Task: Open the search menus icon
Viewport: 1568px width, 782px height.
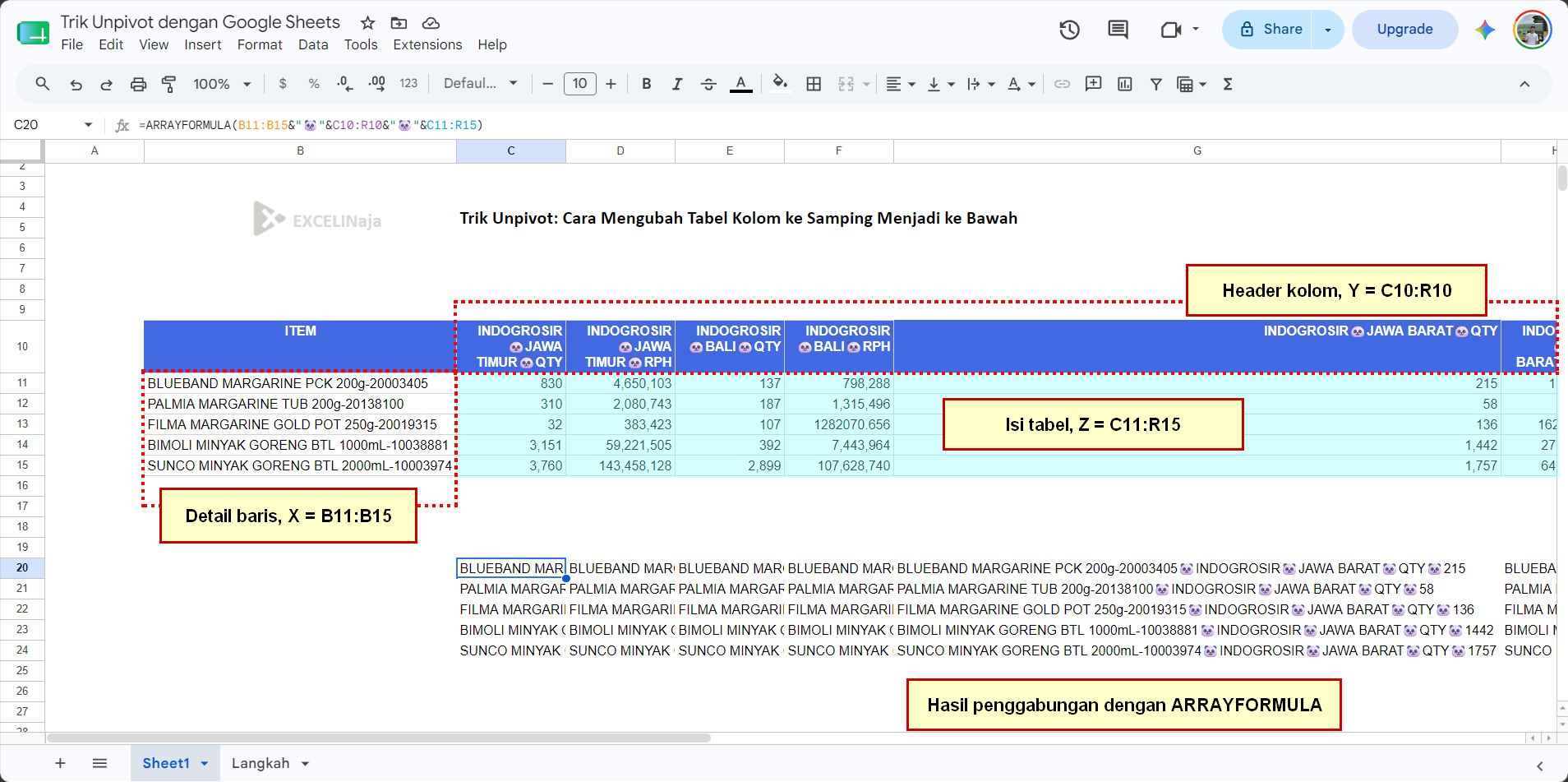Action: click(x=43, y=84)
